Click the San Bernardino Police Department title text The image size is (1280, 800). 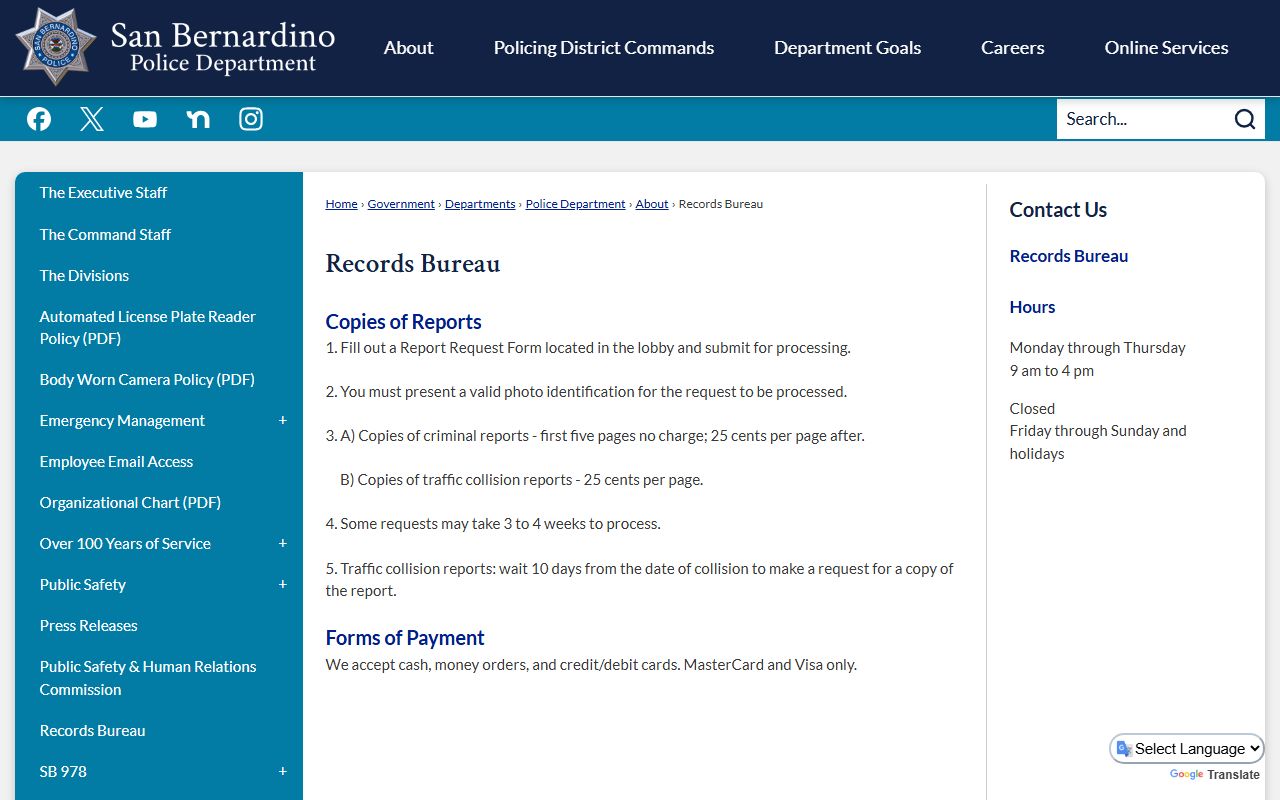click(x=223, y=48)
